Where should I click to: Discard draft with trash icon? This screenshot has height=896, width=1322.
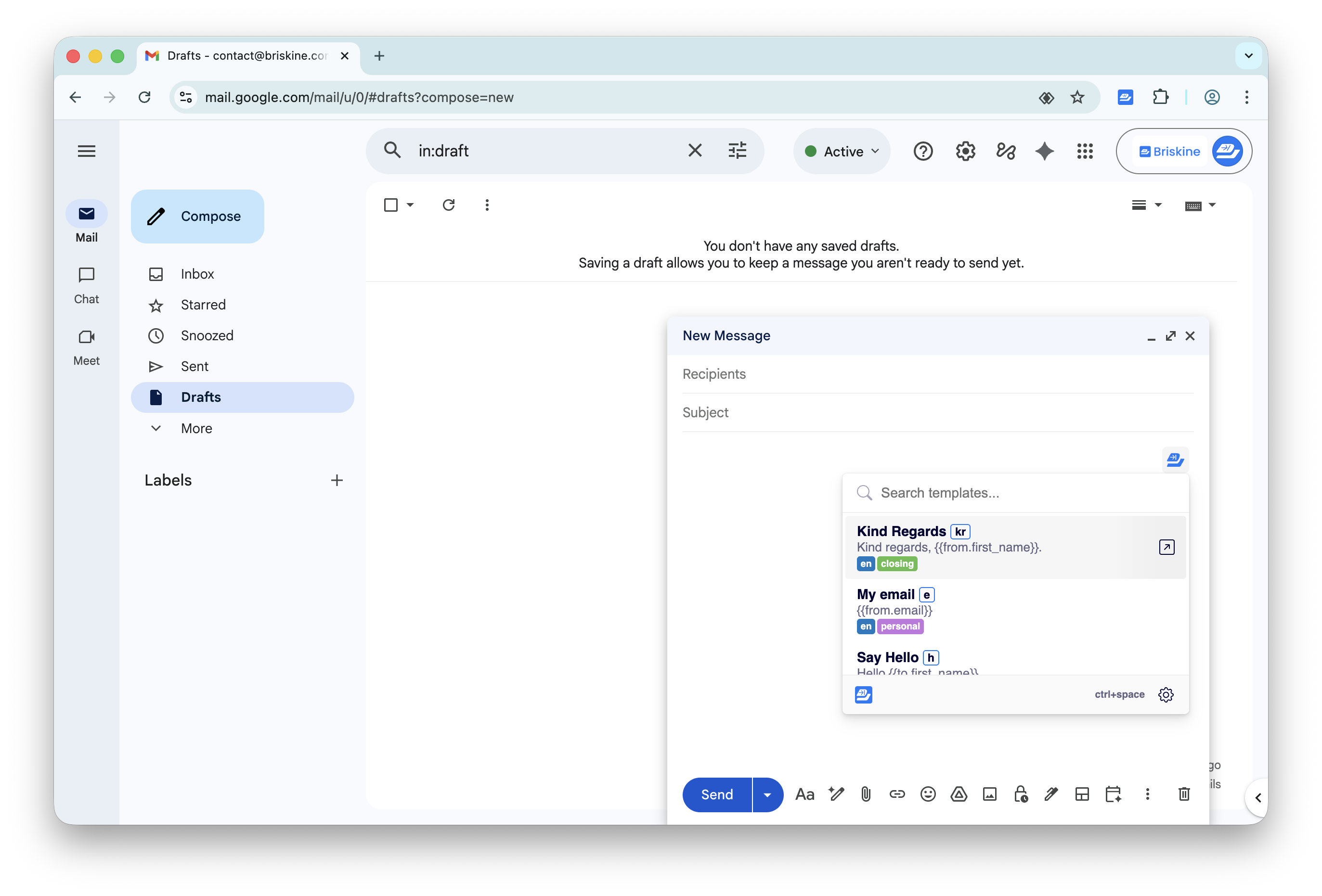coord(1184,794)
